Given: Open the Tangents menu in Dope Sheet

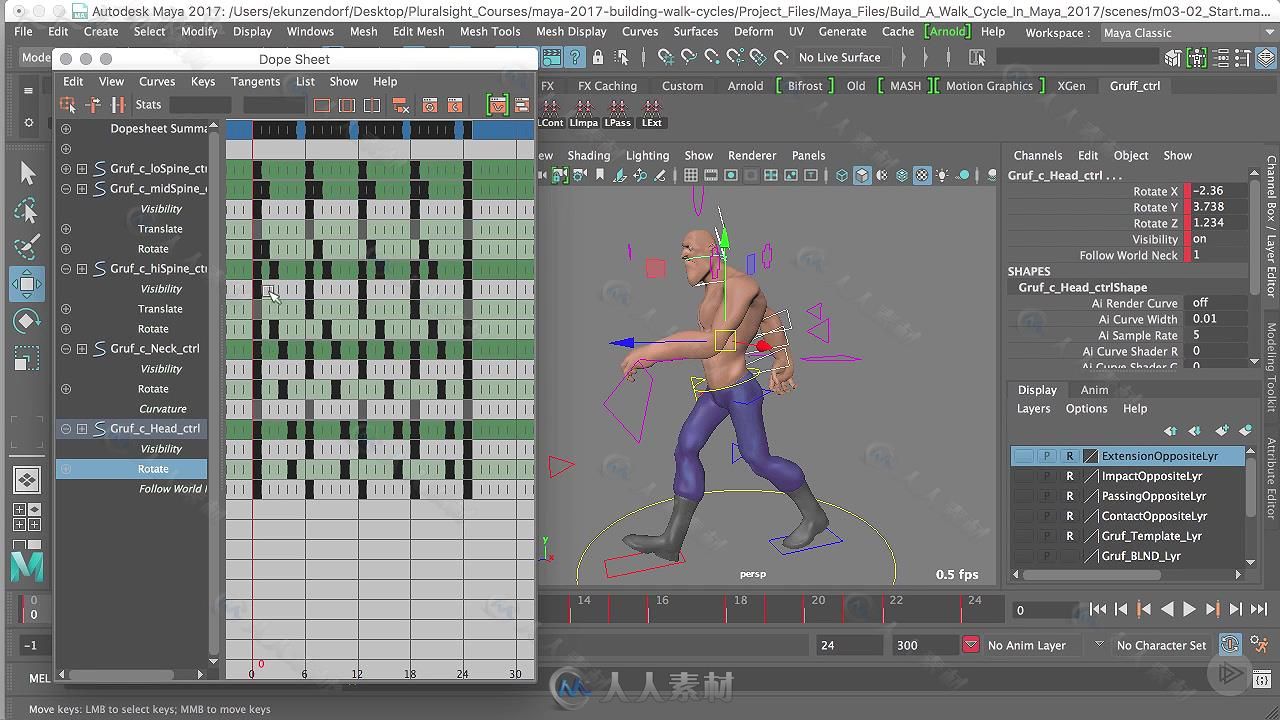Looking at the screenshot, I should 255,82.
